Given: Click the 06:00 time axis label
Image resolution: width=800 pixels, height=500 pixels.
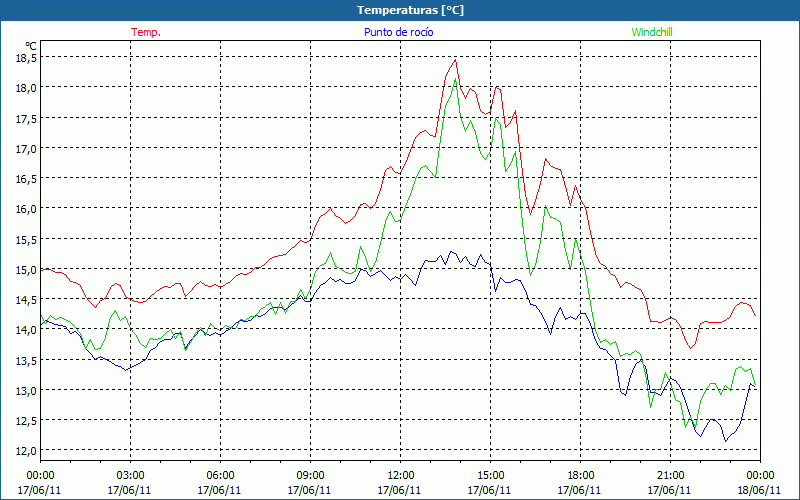Looking at the screenshot, I should (x=220, y=476).
